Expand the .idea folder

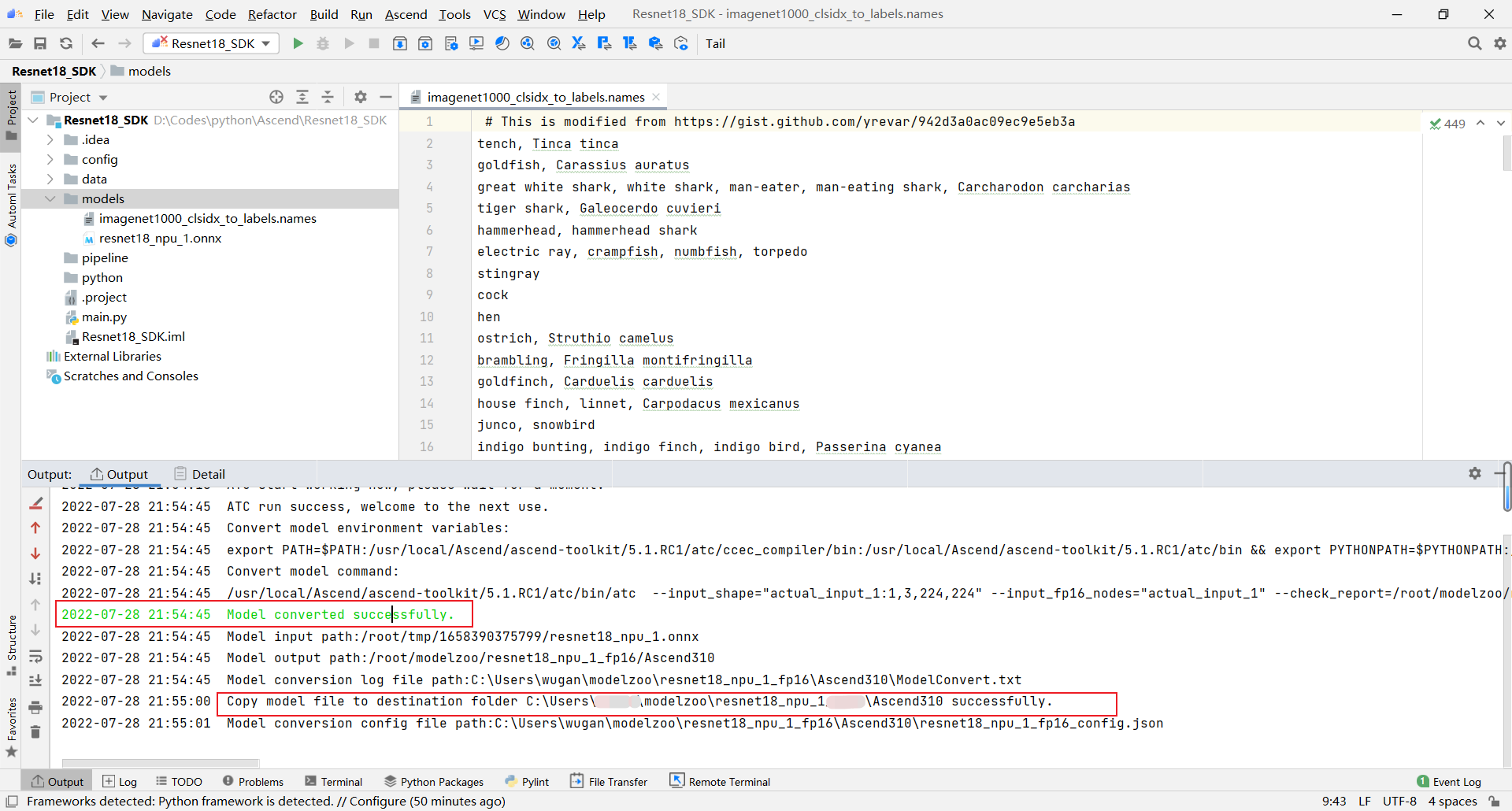(x=50, y=139)
